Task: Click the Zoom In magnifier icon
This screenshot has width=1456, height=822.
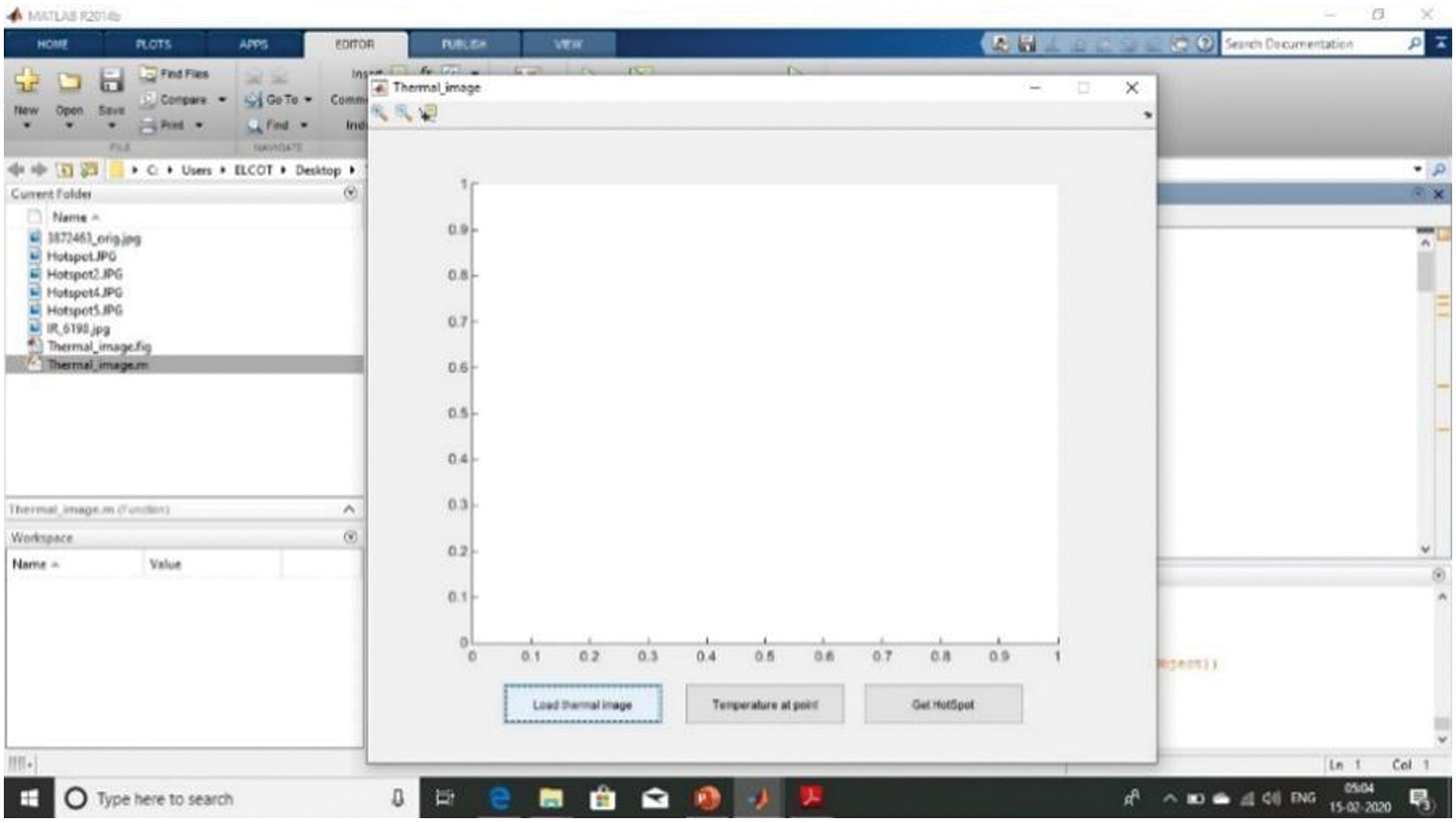Action: (x=381, y=113)
